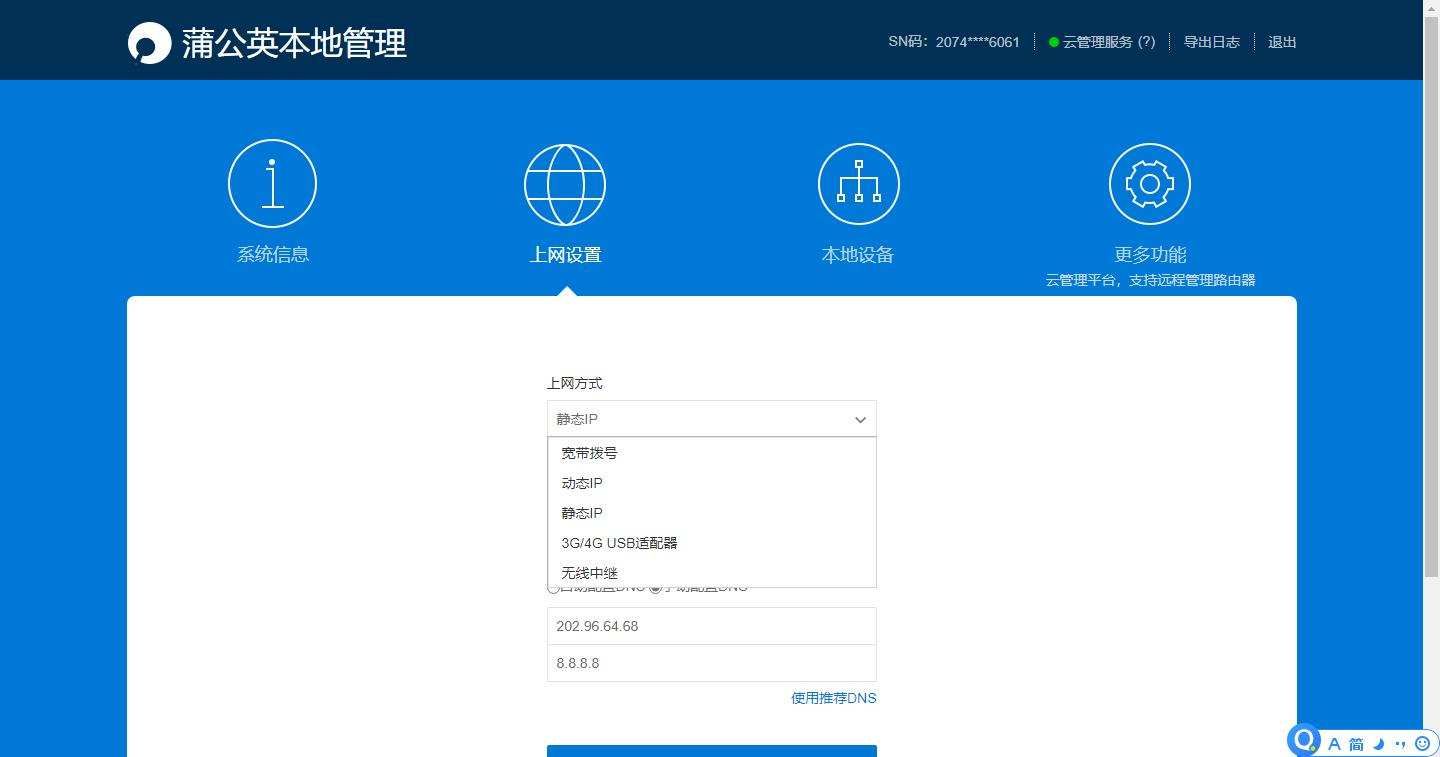
Task: Click the 上网设置 globe icon
Action: (x=565, y=185)
